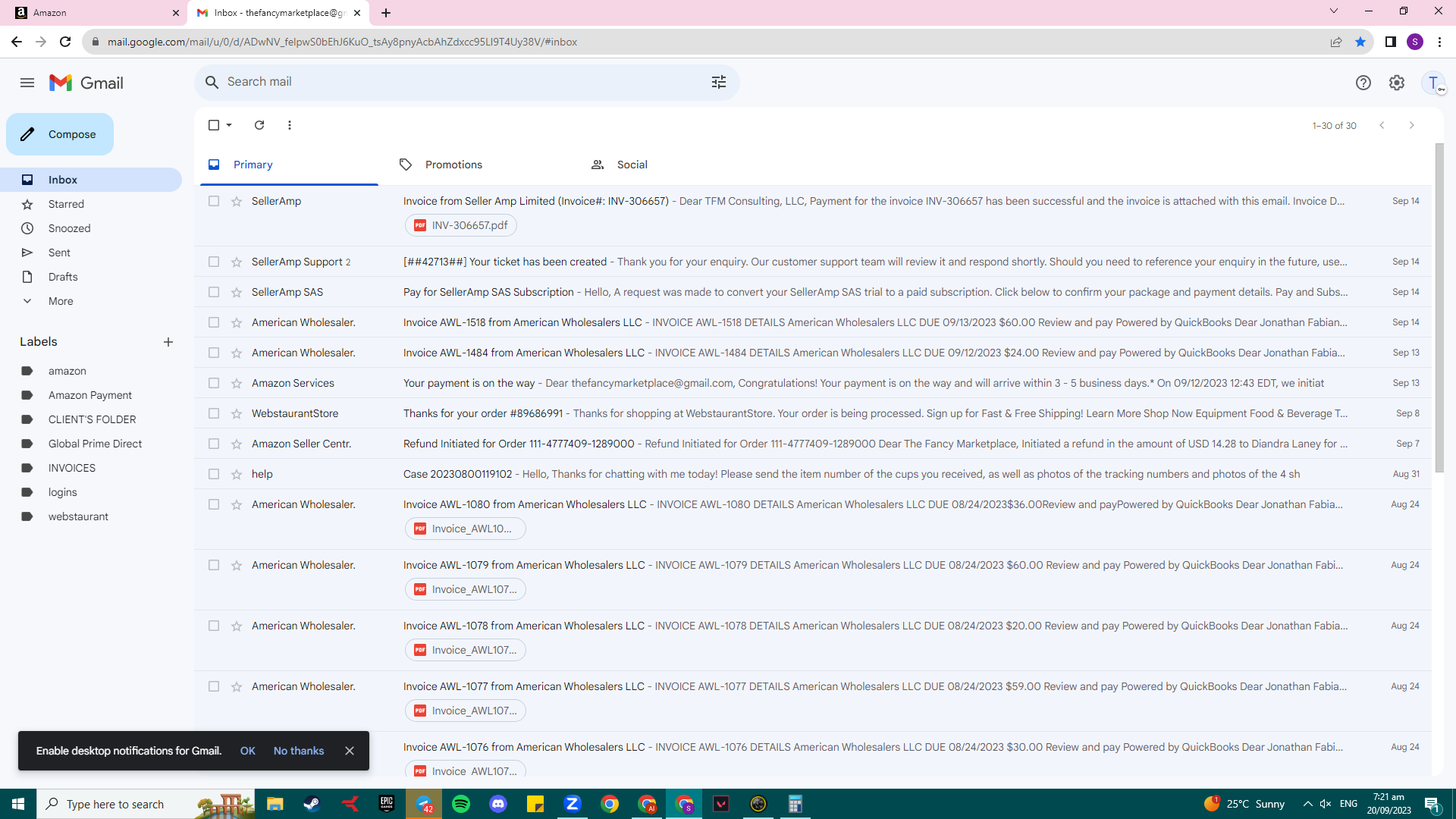Tick the checkbox for Amazon Seller Central refund email
The image size is (1456, 819).
(x=214, y=444)
